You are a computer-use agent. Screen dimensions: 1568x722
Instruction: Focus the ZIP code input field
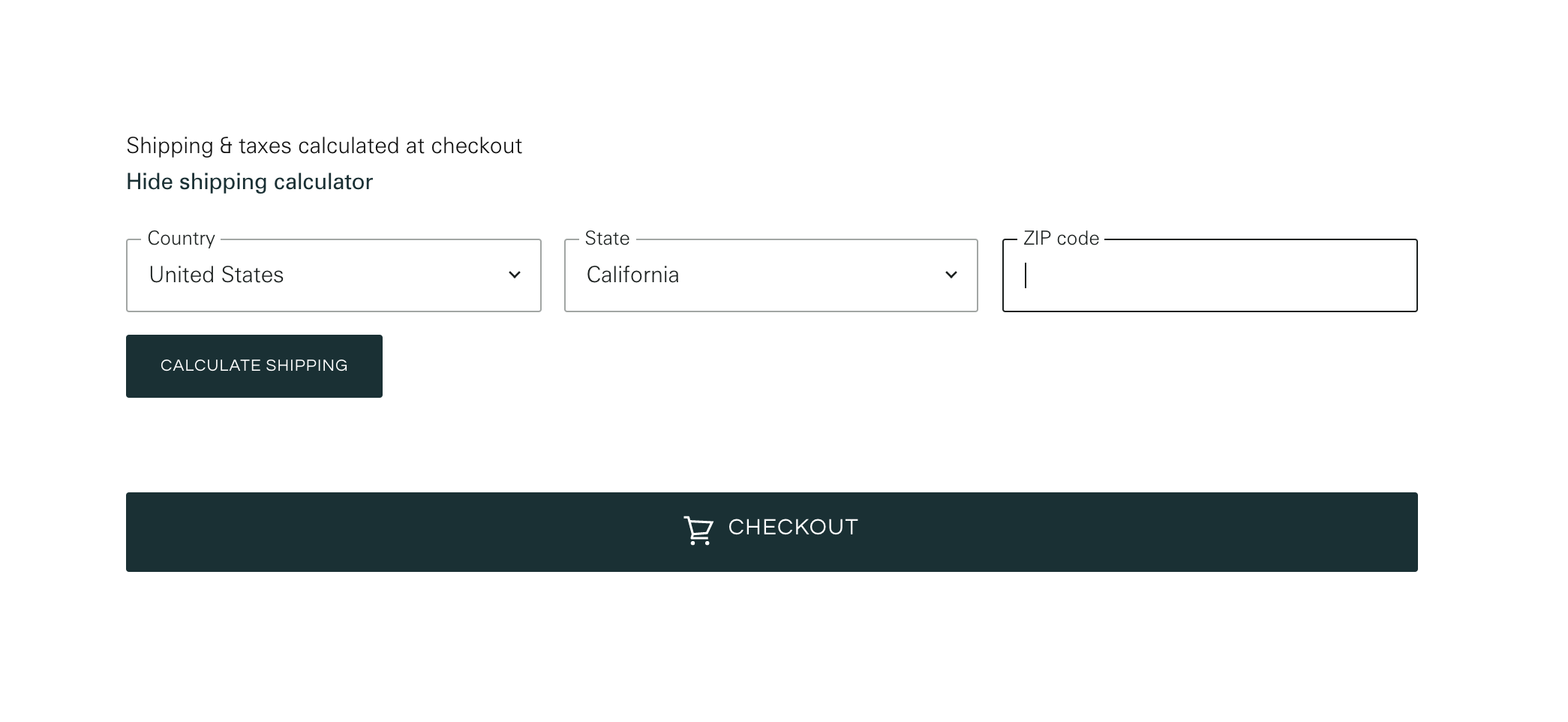click(x=1209, y=275)
